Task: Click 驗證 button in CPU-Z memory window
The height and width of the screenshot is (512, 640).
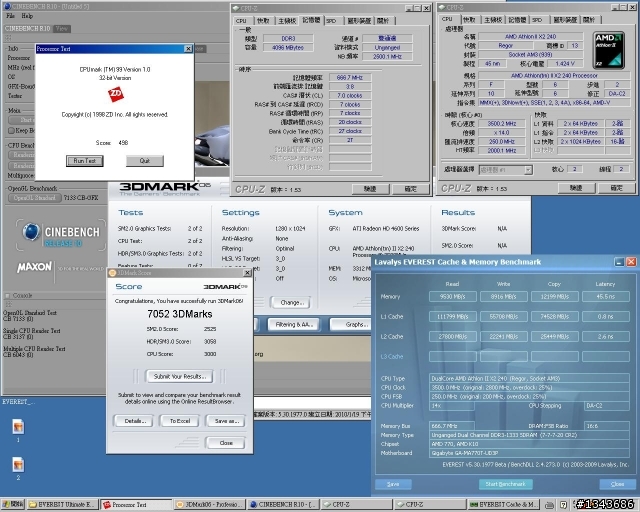Action: 370,189
